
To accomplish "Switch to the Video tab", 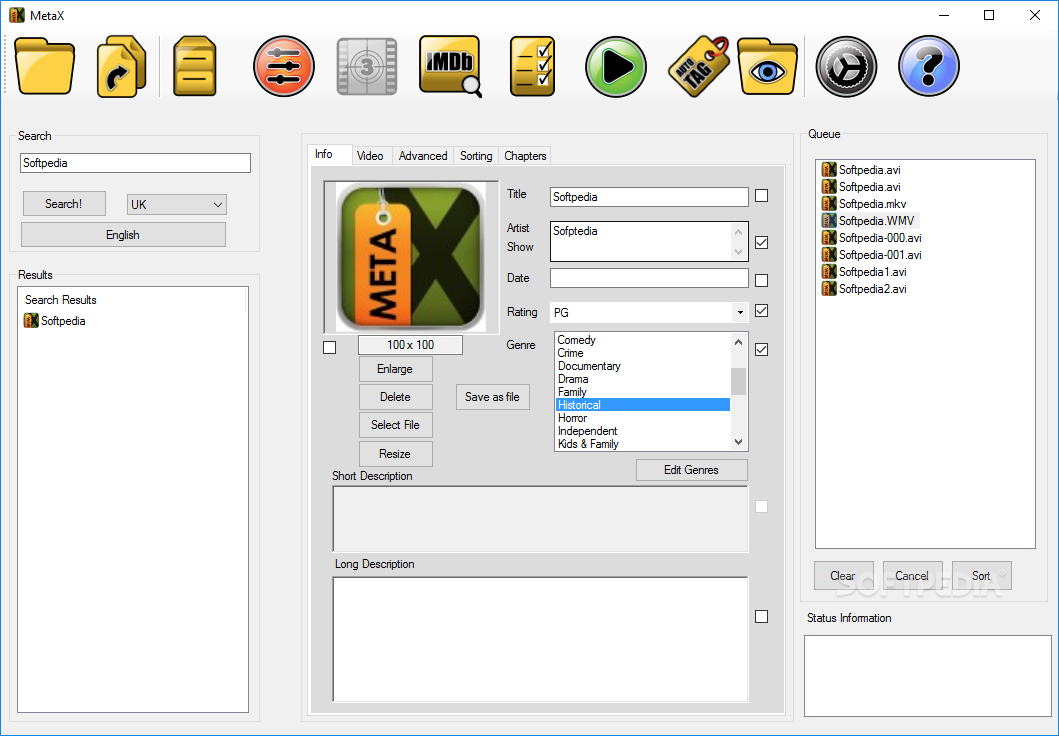I will click(x=370, y=156).
